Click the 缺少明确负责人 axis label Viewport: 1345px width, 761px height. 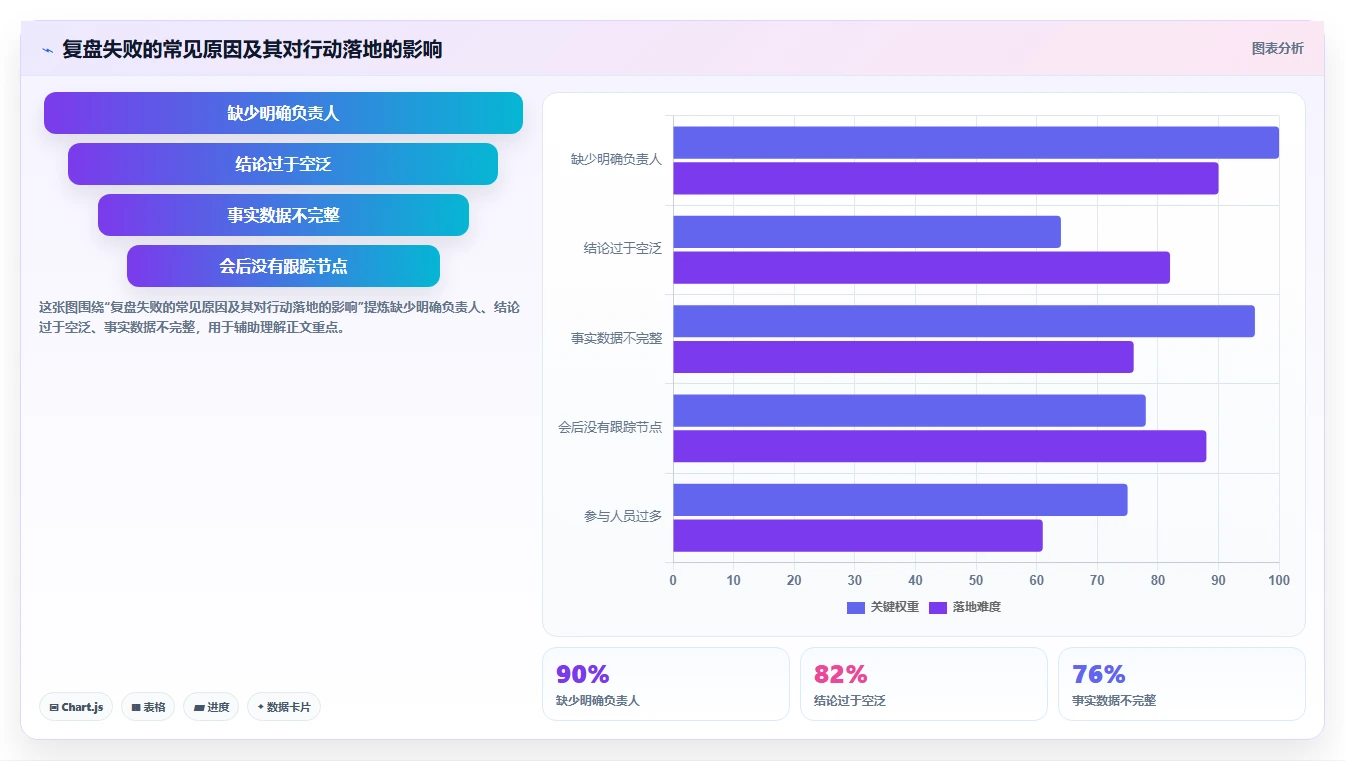point(616,159)
